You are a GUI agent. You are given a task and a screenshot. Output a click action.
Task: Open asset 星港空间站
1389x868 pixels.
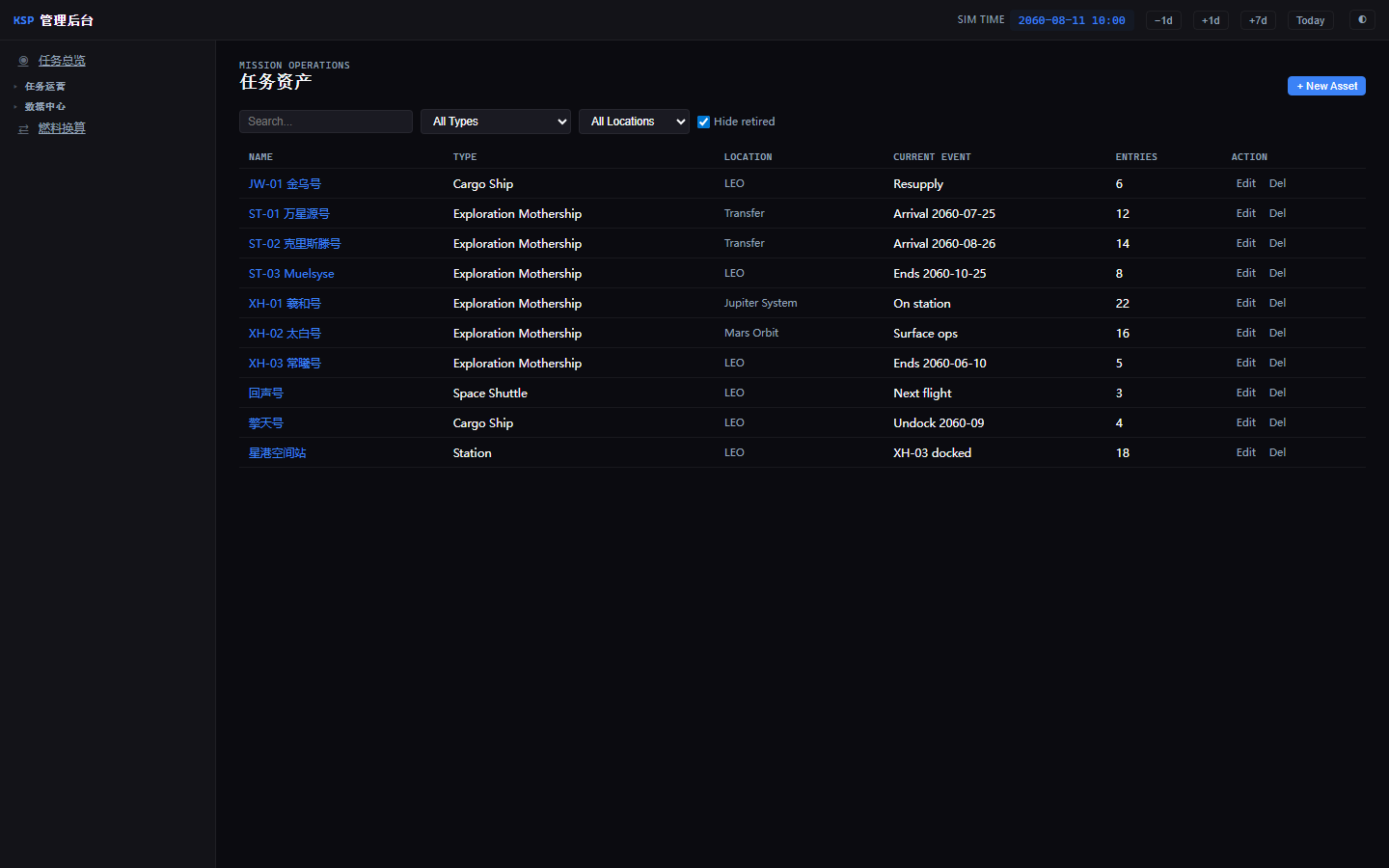pos(278,453)
